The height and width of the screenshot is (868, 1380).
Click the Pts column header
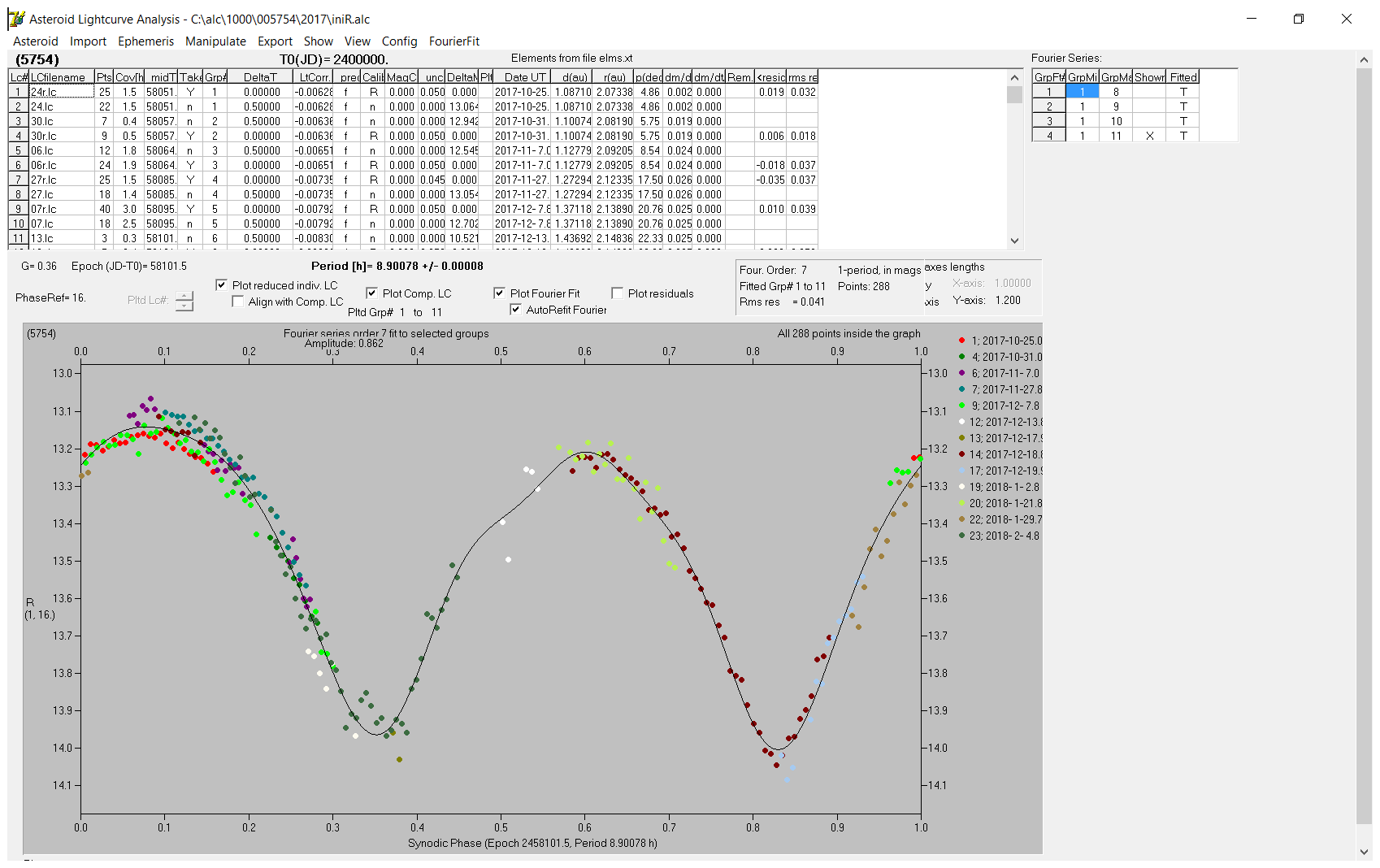click(104, 77)
